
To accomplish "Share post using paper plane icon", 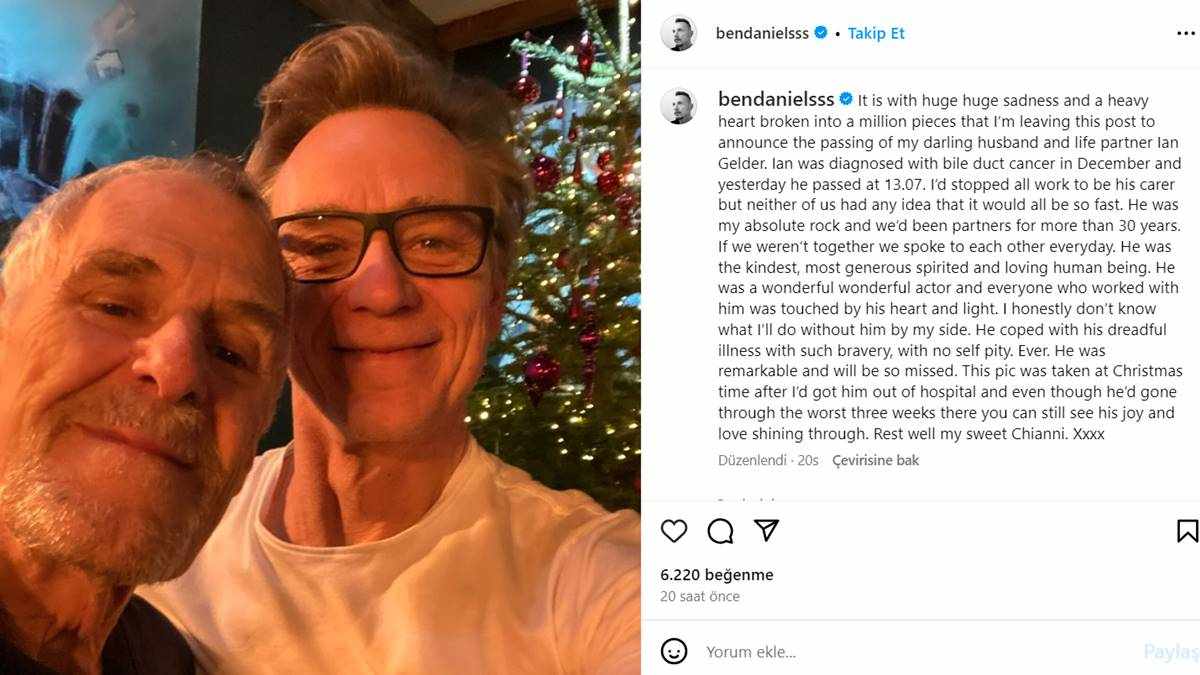I will pos(766,531).
